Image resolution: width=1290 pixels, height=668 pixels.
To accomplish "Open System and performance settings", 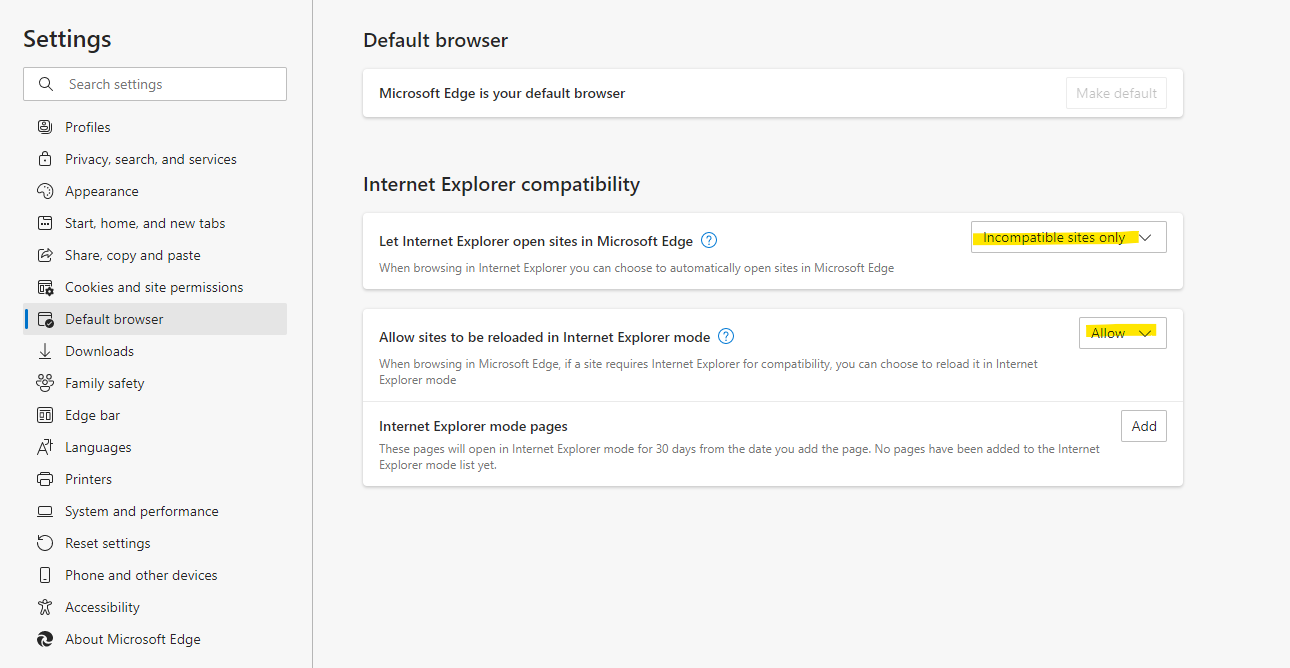I will 155,511.
